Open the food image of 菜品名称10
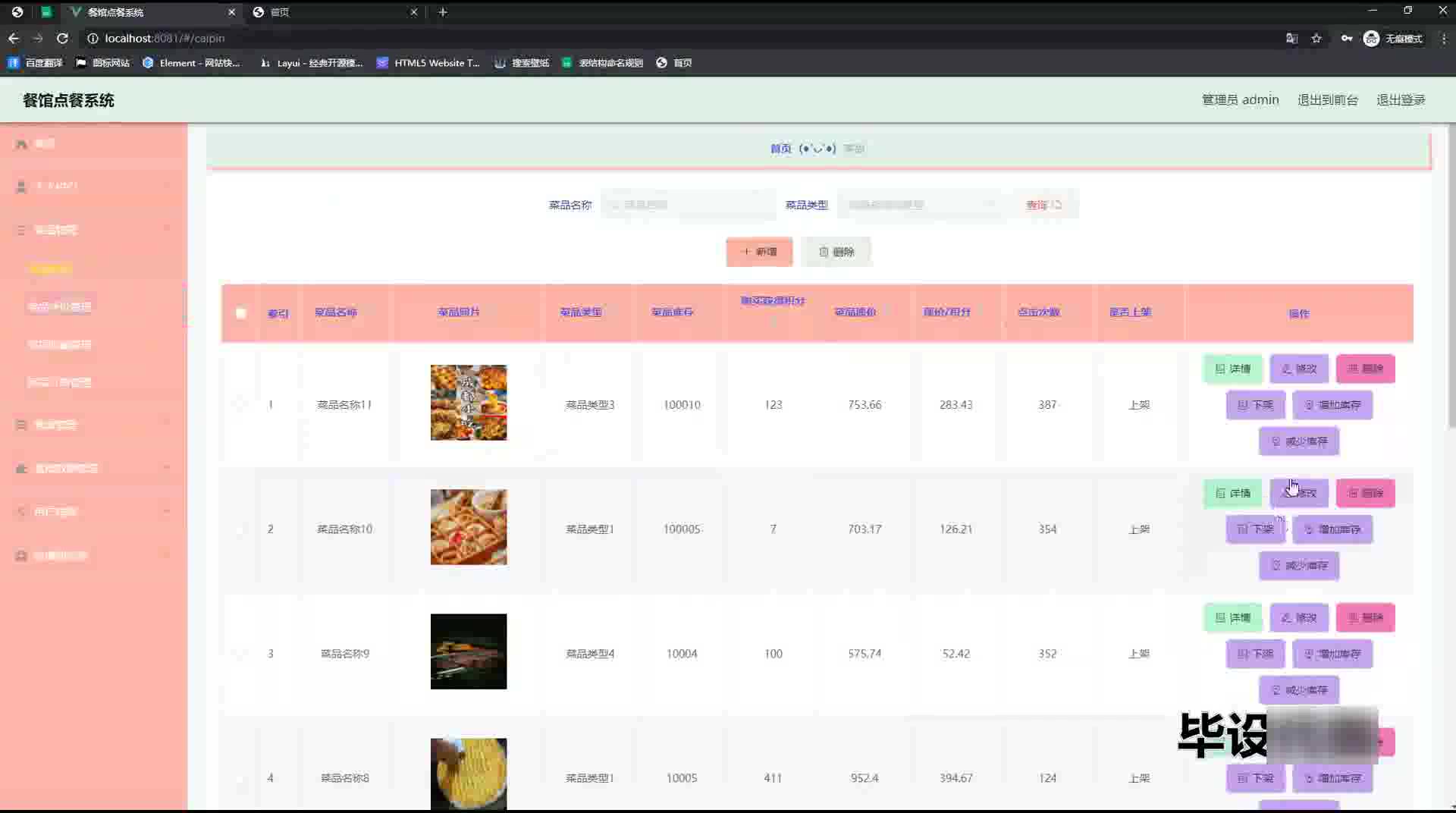The image size is (1456, 813). tap(469, 527)
